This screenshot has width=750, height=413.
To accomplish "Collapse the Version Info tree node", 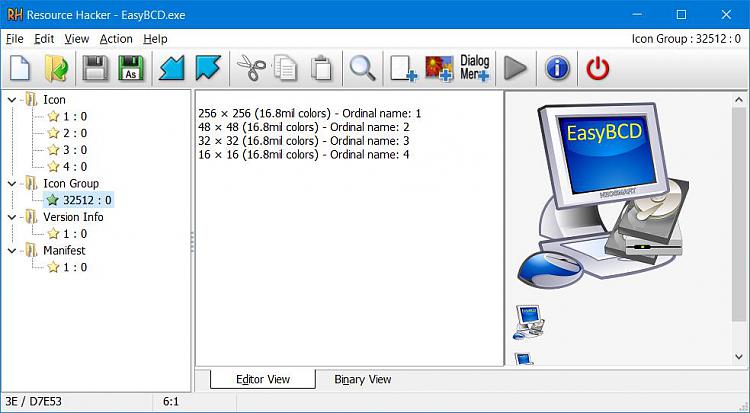I will coord(12,217).
